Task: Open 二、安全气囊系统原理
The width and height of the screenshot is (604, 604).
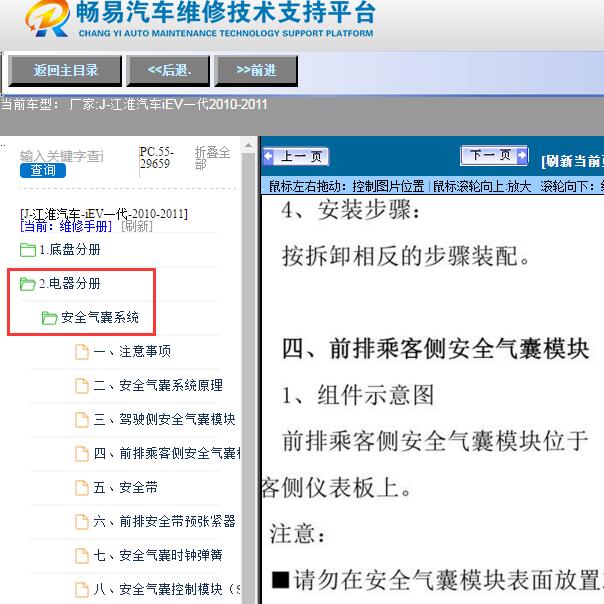Action: (158, 385)
